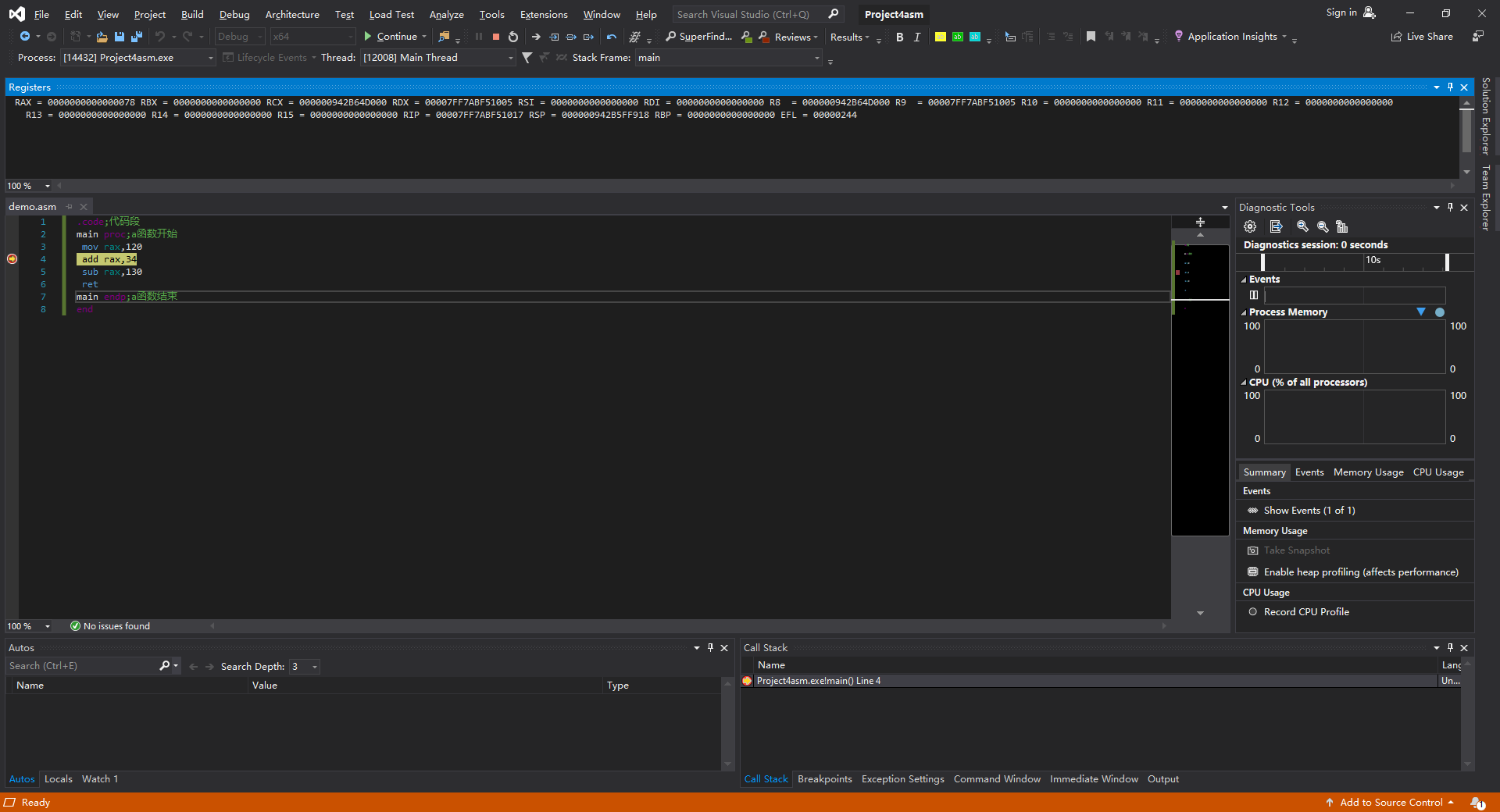Click the Zoom In icon in Diagnostic Tools
Screen dimensions: 1500x812
1302,226
